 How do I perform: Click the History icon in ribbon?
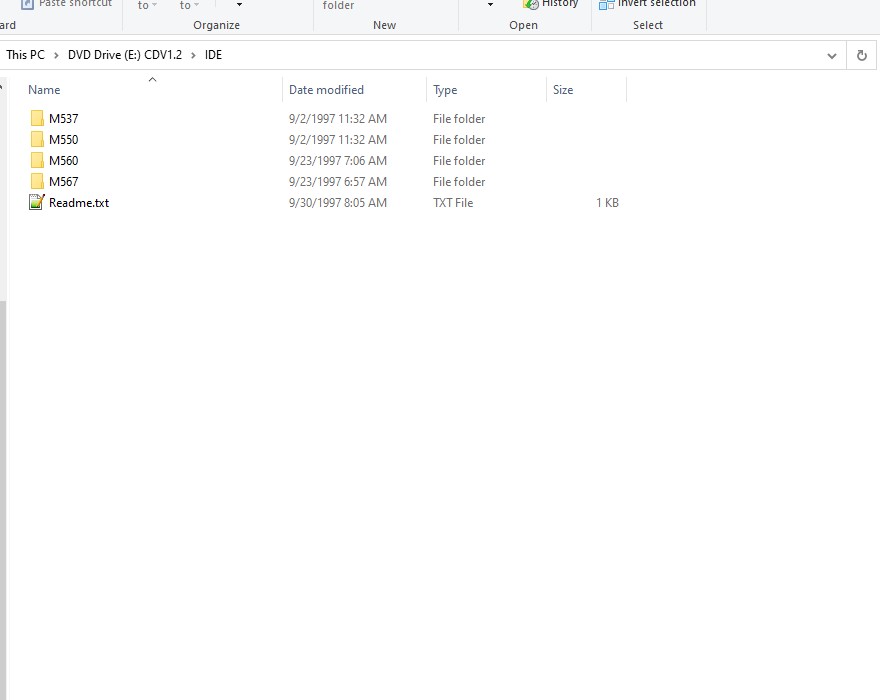point(531,4)
